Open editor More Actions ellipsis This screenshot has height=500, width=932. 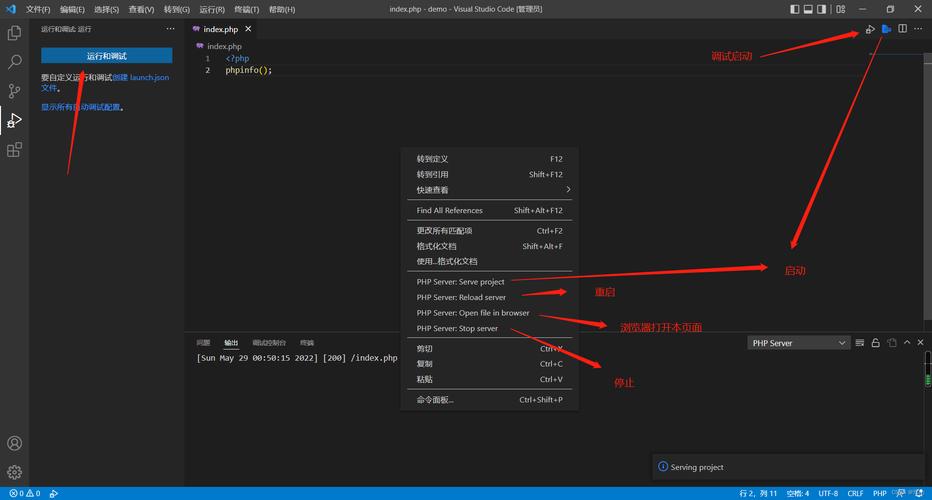click(918, 29)
